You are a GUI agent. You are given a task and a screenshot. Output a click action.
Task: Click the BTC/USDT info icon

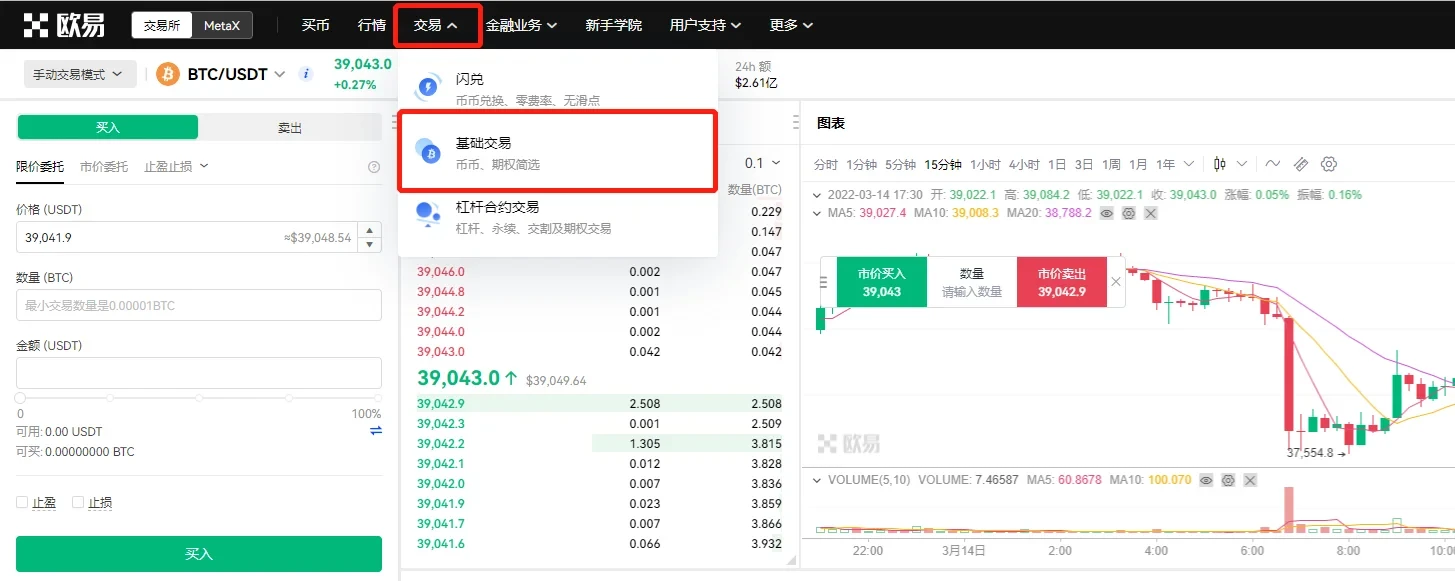click(x=306, y=74)
